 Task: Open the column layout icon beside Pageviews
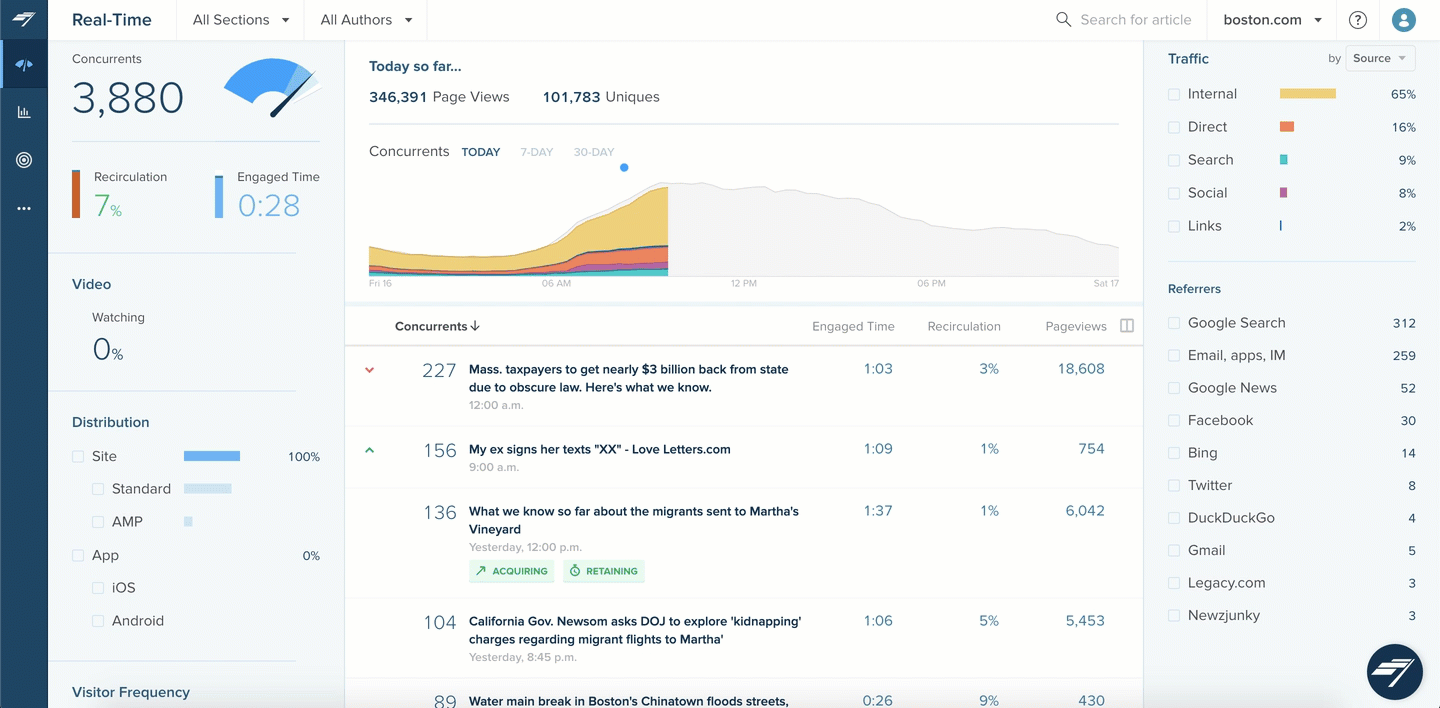1126,326
